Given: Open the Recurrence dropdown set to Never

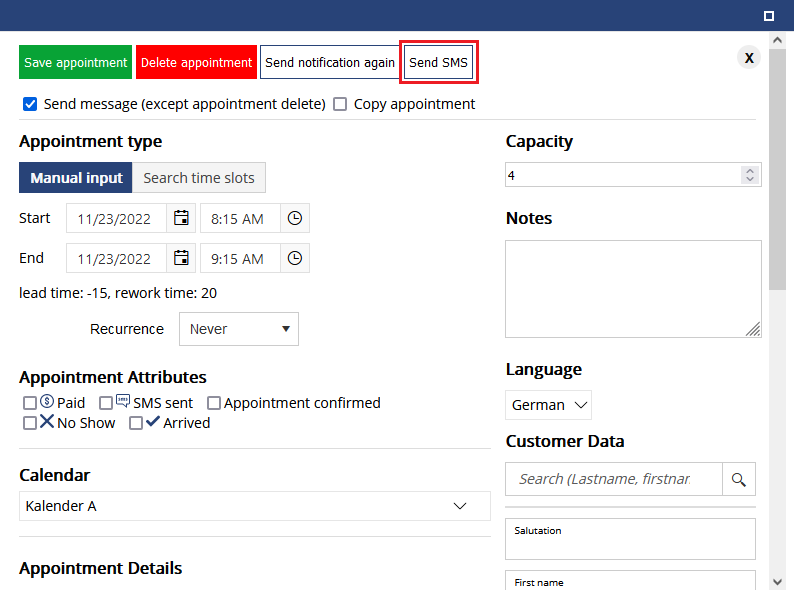Looking at the screenshot, I should click(x=239, y=329).
